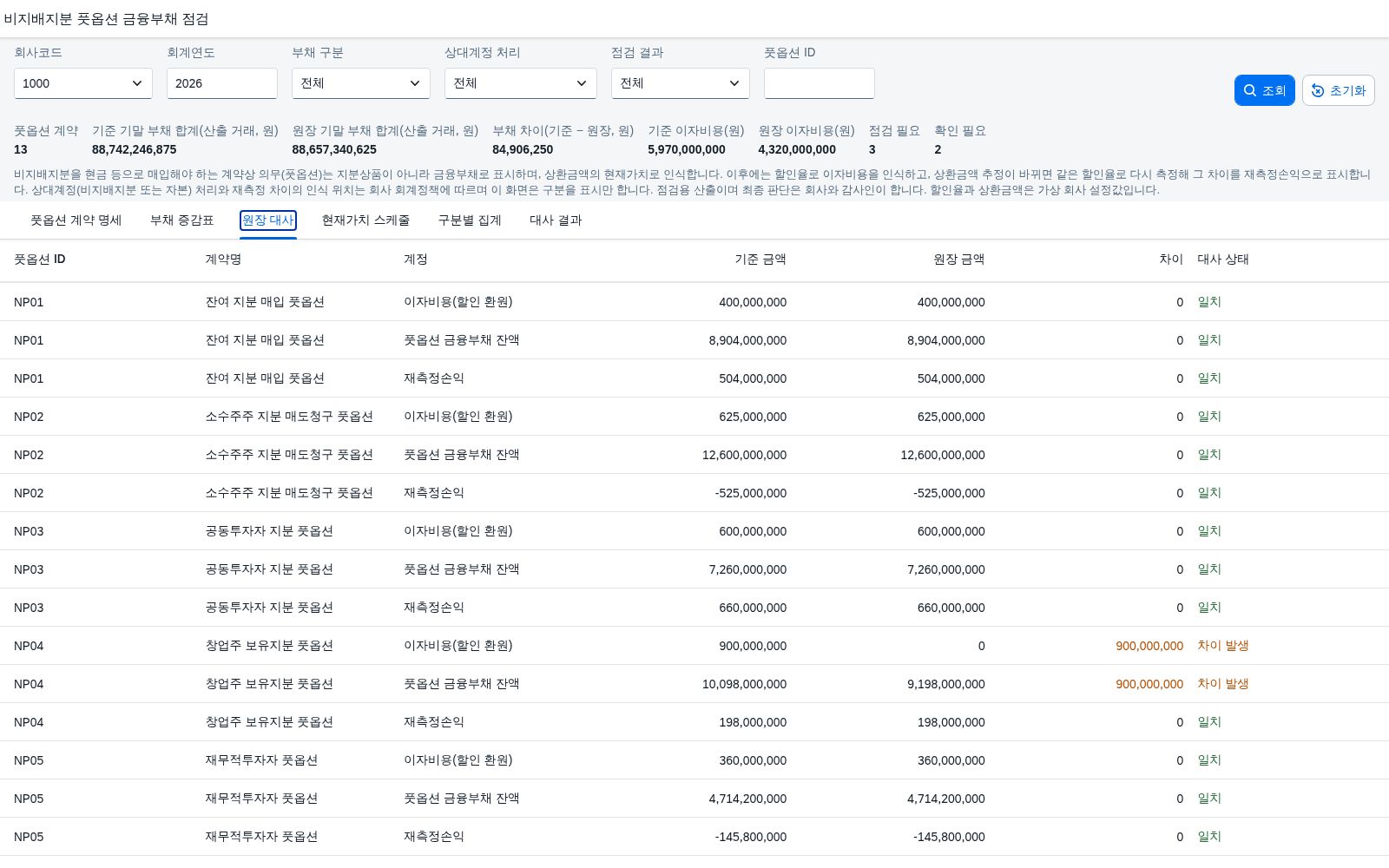This screenshot has width=1389, height=868.
Task: Open the 회사코드 dropdown showing 1000
Action: pyautogui.click(x=83, y=83)
